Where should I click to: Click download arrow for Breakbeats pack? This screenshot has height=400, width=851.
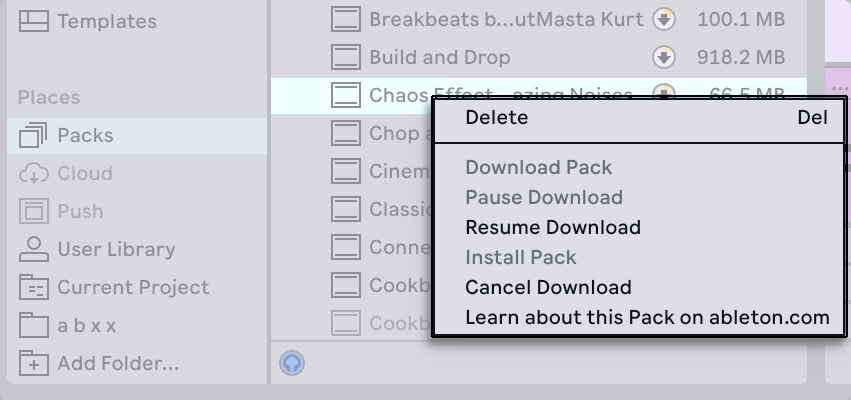pyautogui.click(x=662, y=19)
